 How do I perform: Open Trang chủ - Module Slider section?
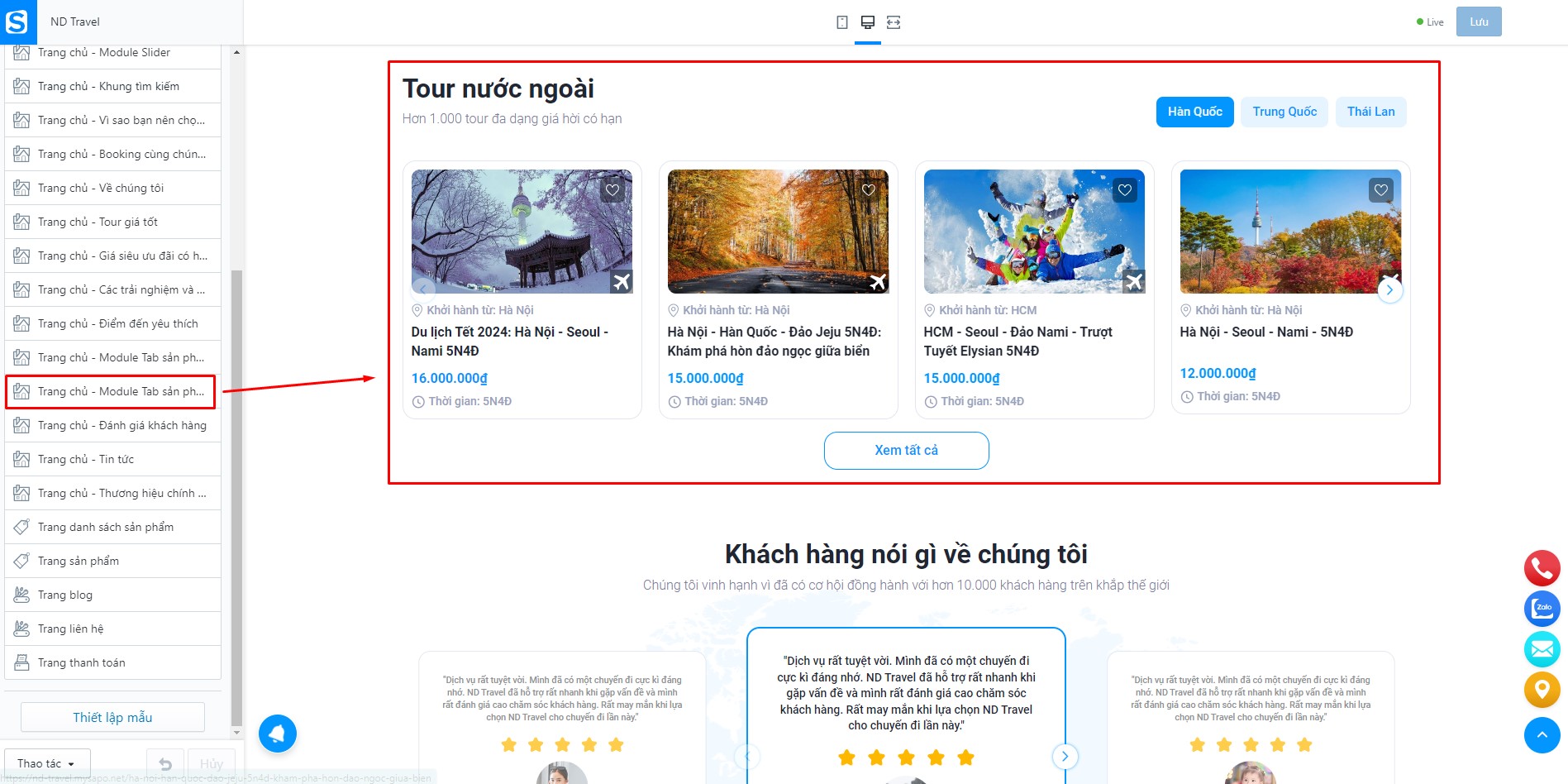tap(112, 53)
